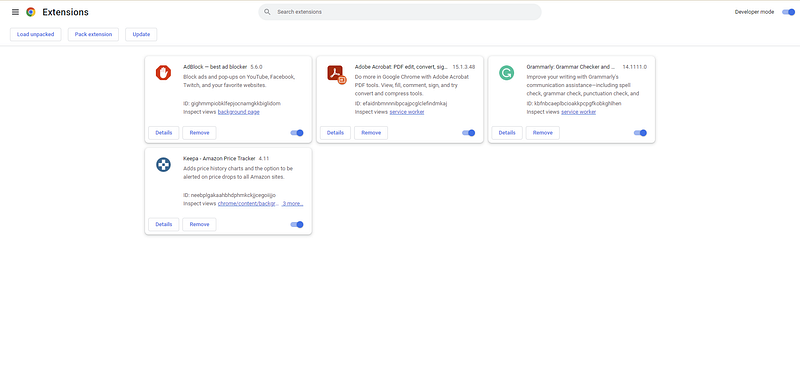Click the AdBlock ID string
This screenshot has height=384, width=800.
232,104
